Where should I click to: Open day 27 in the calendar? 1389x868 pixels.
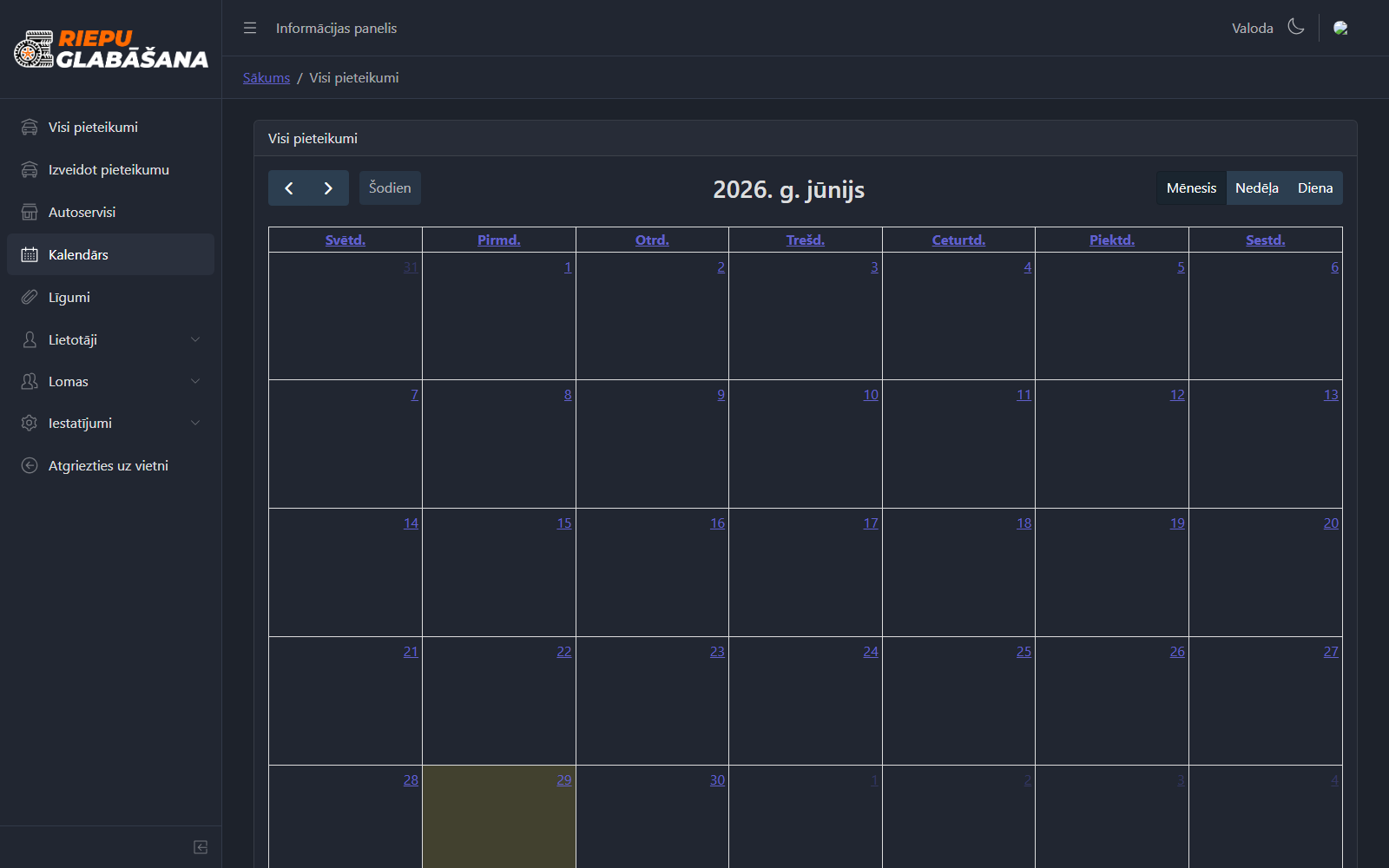tap(1331, 652)
